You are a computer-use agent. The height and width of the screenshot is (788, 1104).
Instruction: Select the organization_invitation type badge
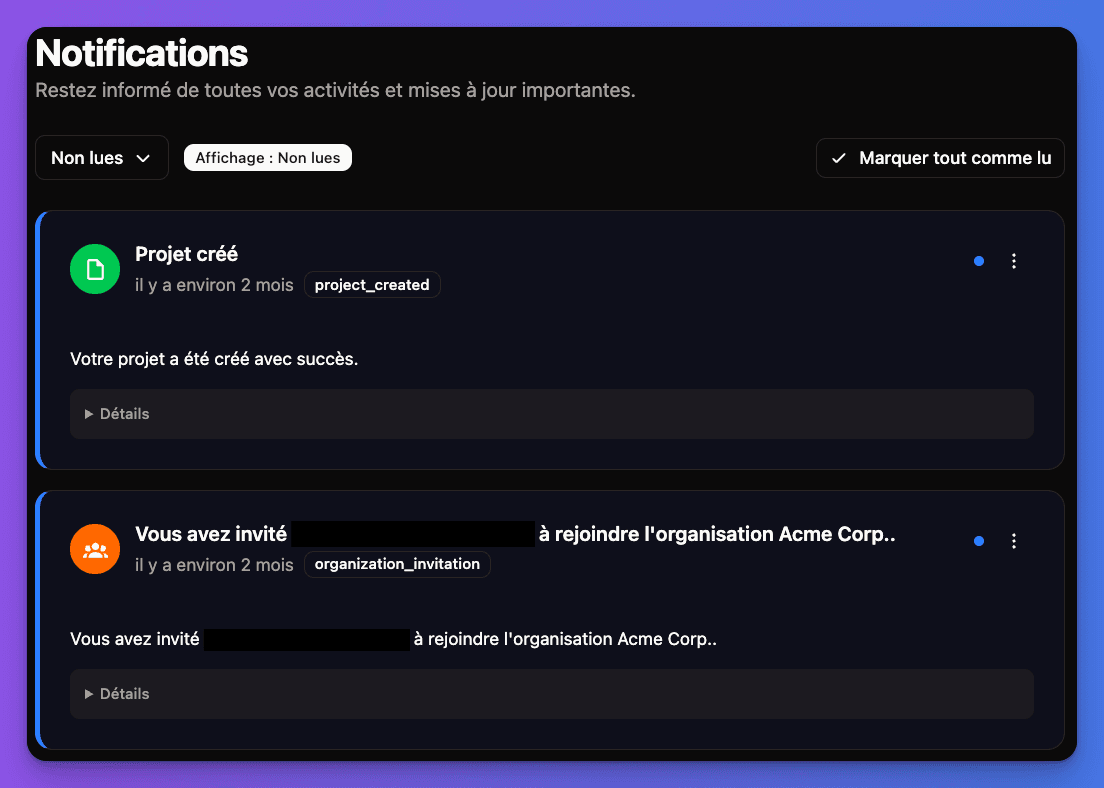(x=397, y=564)
